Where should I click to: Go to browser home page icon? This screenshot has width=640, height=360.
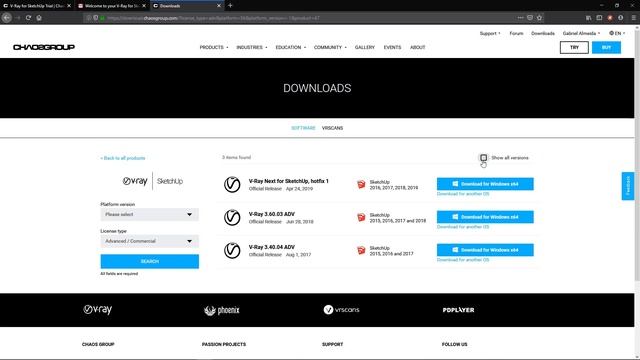pos(39,18)
